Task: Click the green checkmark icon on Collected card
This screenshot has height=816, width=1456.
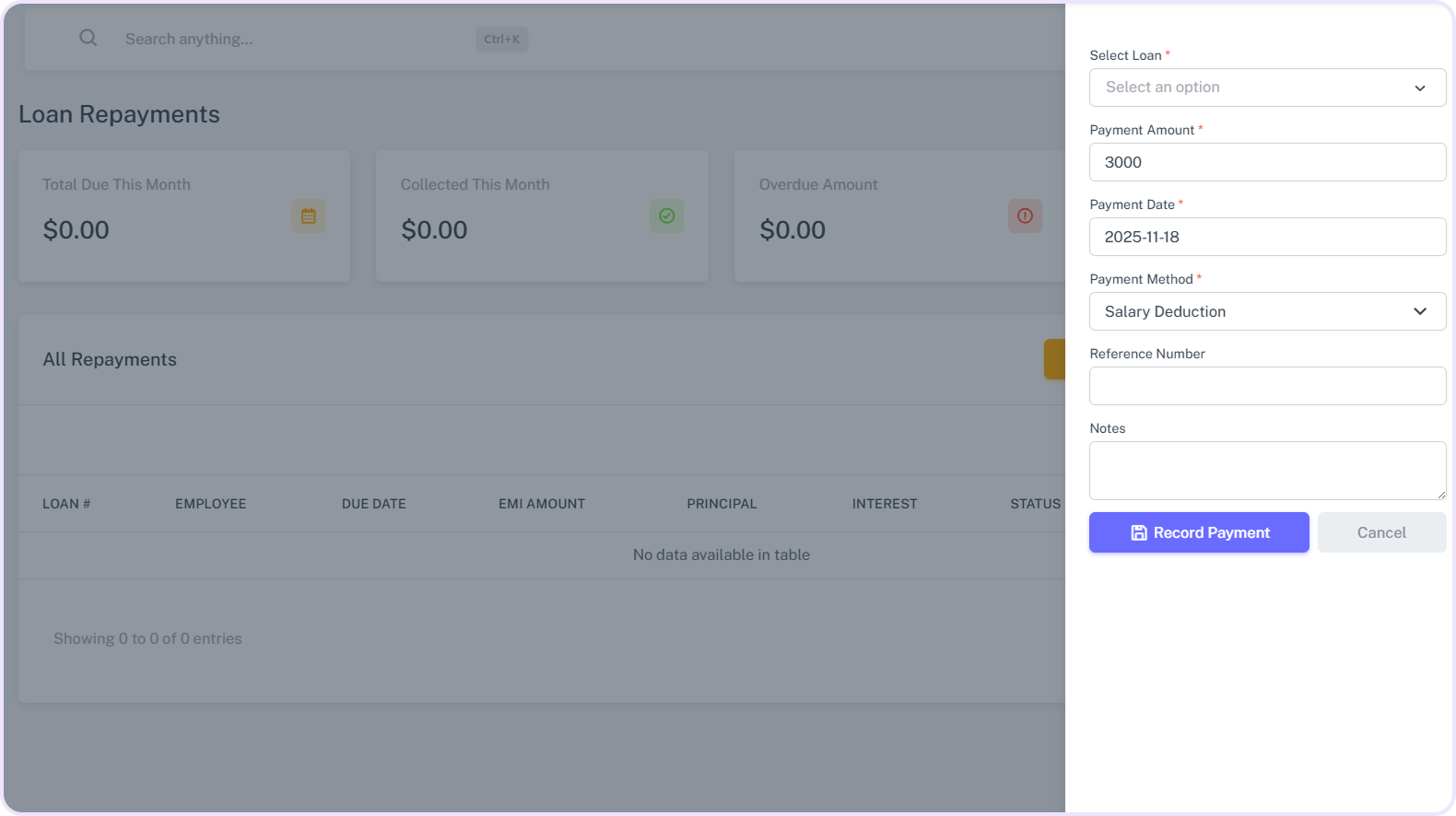Action: tap(666, 216)
